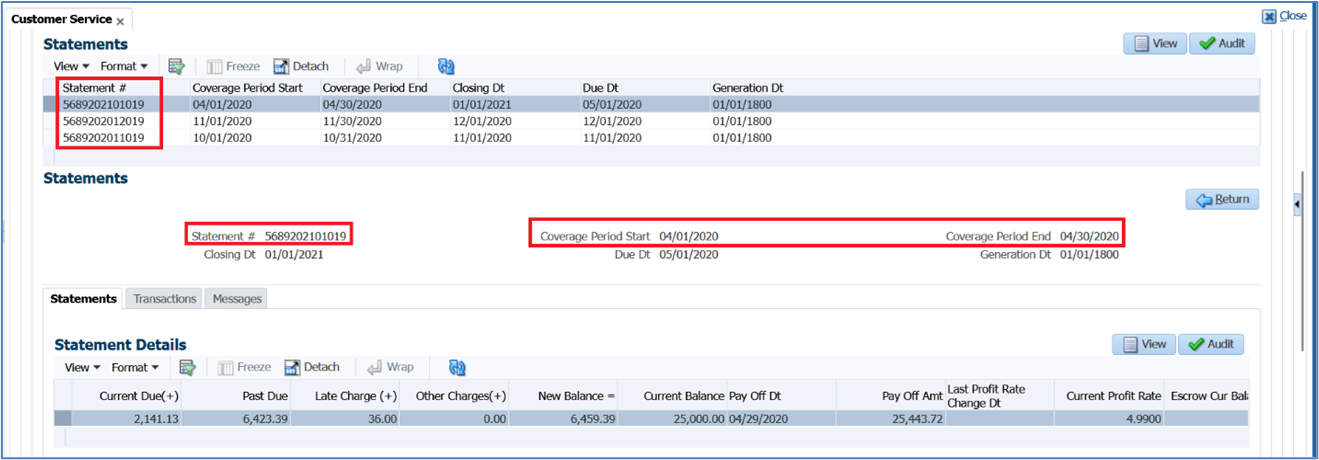Screen dimensions: 1319x460
Task: Click Freeze in Statement Details toolbar
Action: (x=244, y=367)
